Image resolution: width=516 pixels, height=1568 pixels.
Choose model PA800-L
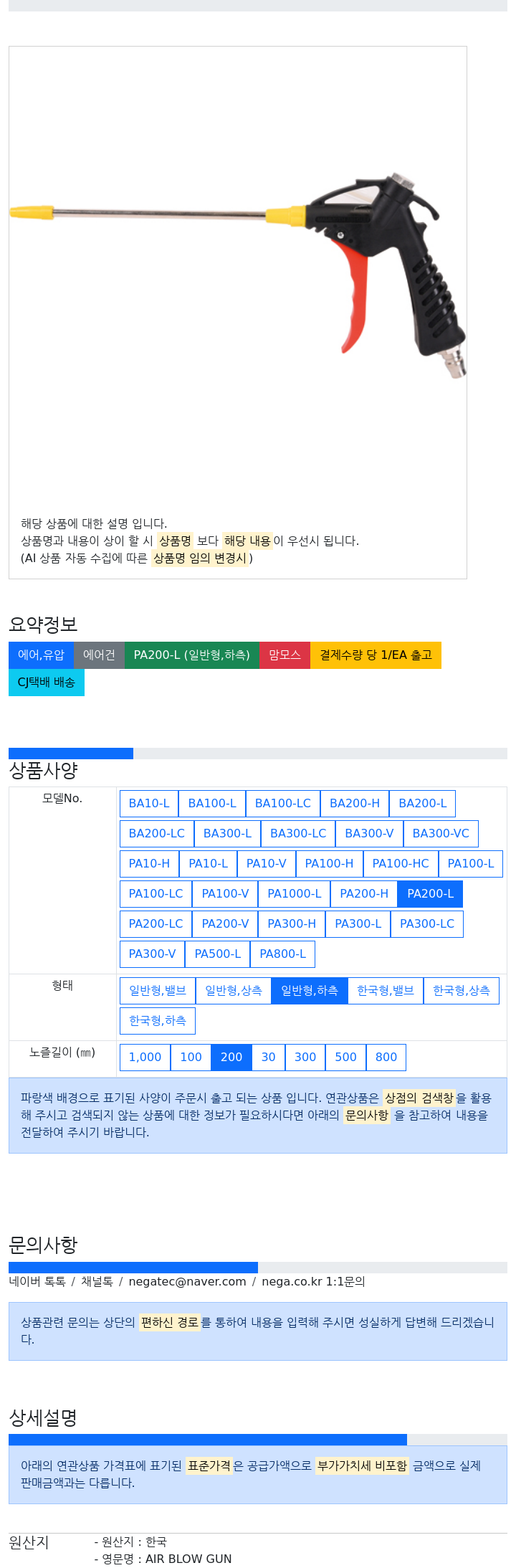click(282, 954)
